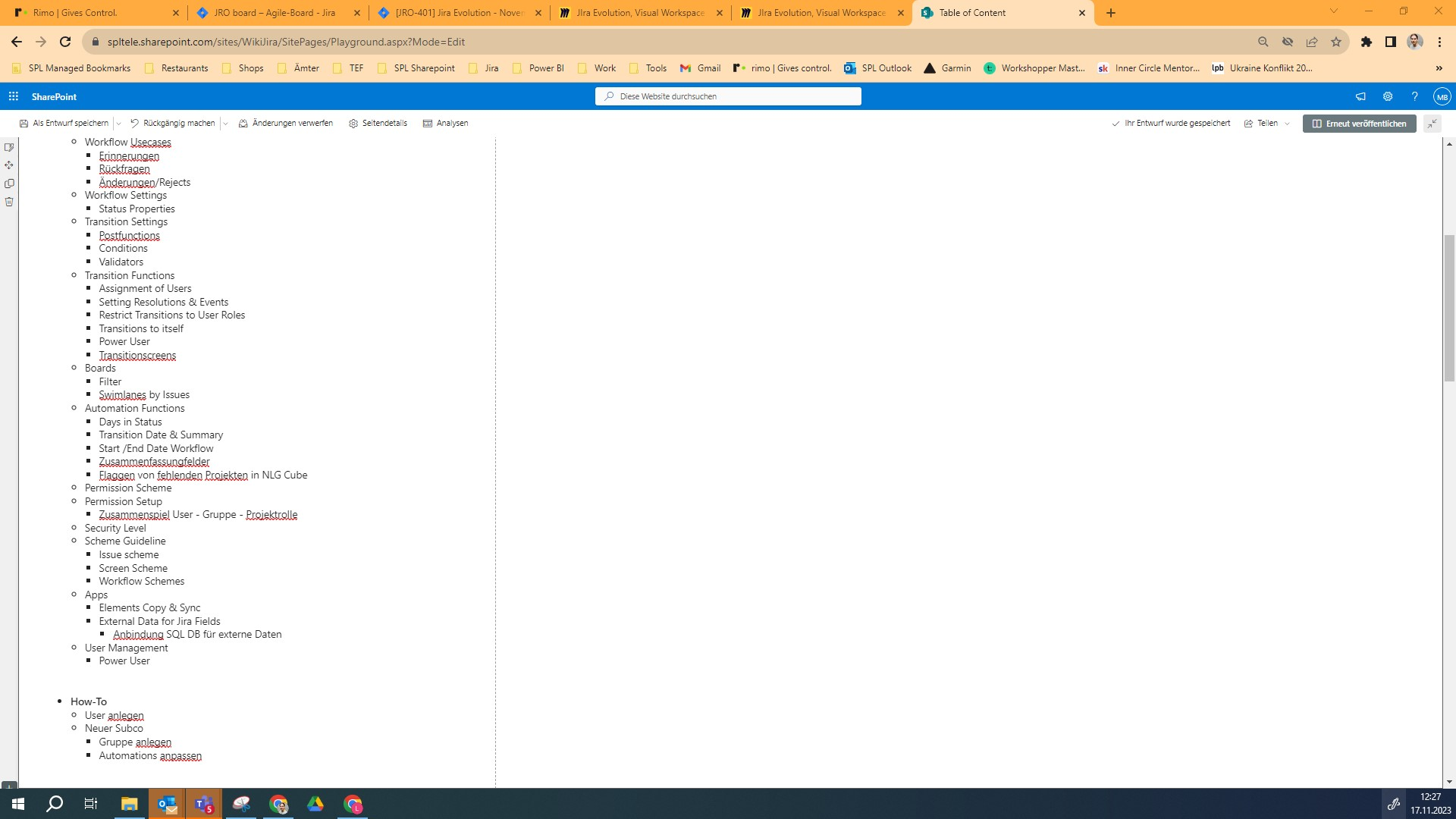Open Outlook from the taskbar
Image resolution: width=1456 pixels, height=819 pixels.
[167, 804]
